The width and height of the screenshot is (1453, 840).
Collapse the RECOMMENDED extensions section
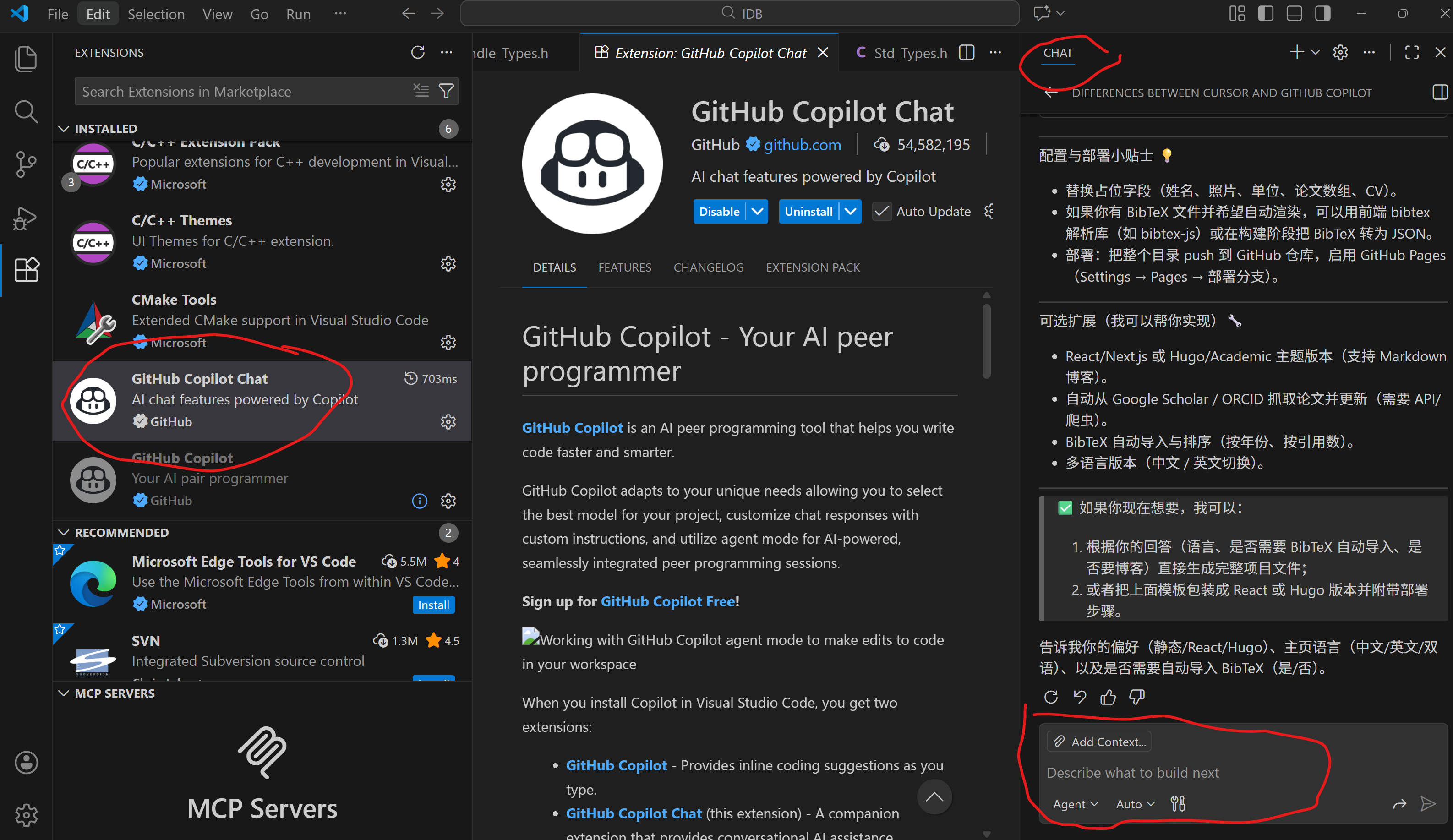pos(64,532)
